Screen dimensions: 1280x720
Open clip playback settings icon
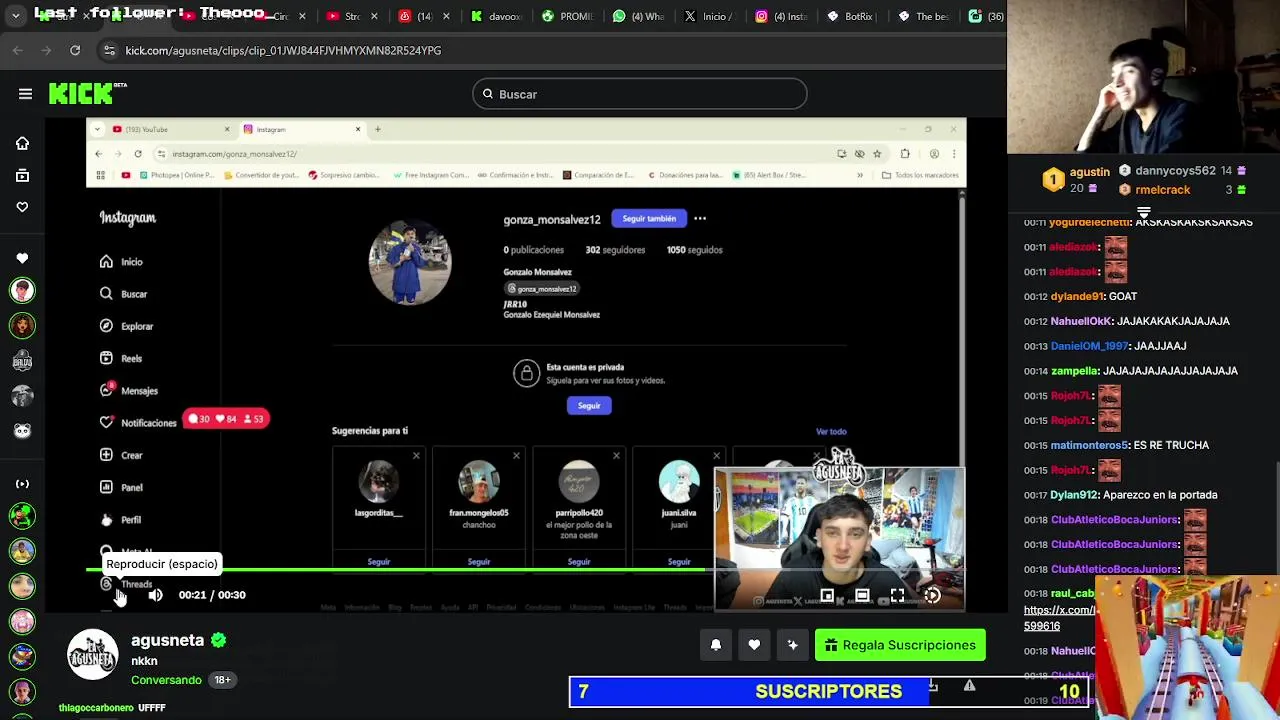(x=932, y=596)
